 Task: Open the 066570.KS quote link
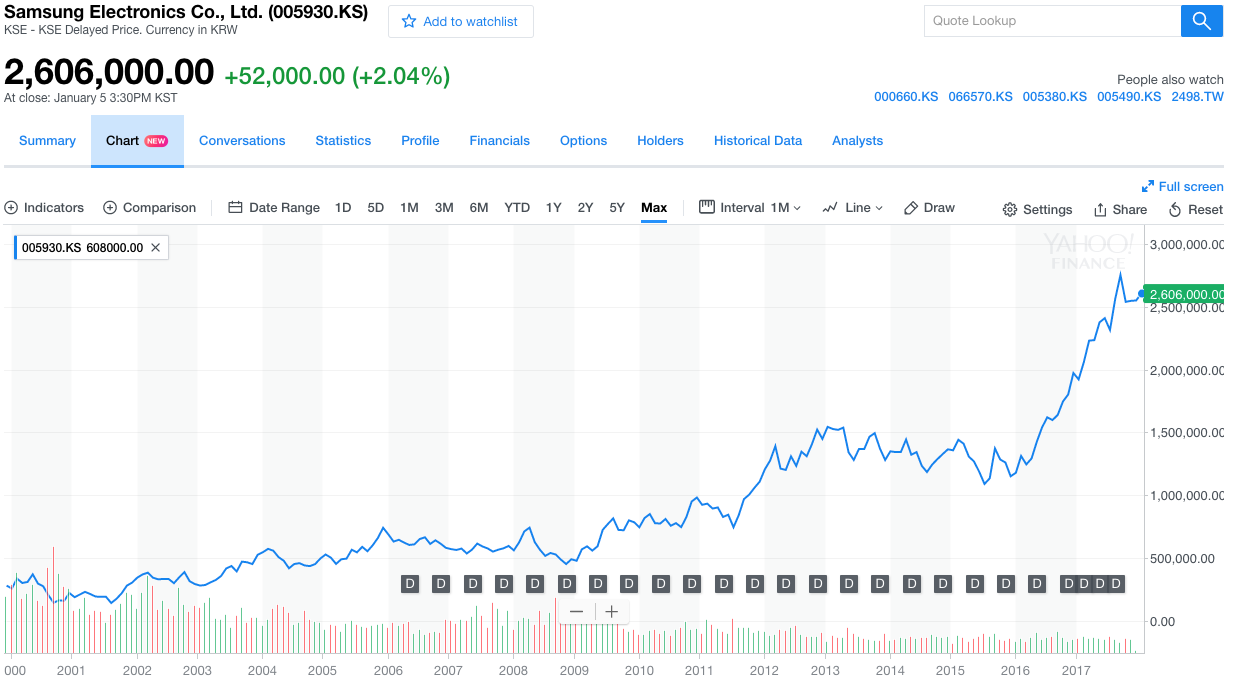(x=980, y=97)
